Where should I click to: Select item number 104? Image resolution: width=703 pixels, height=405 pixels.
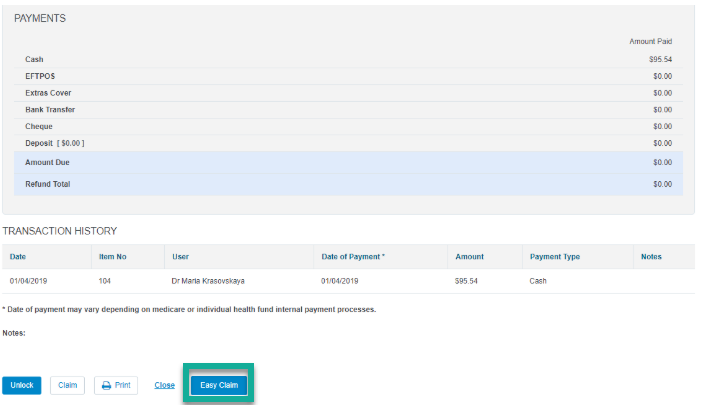pos(104,281)
